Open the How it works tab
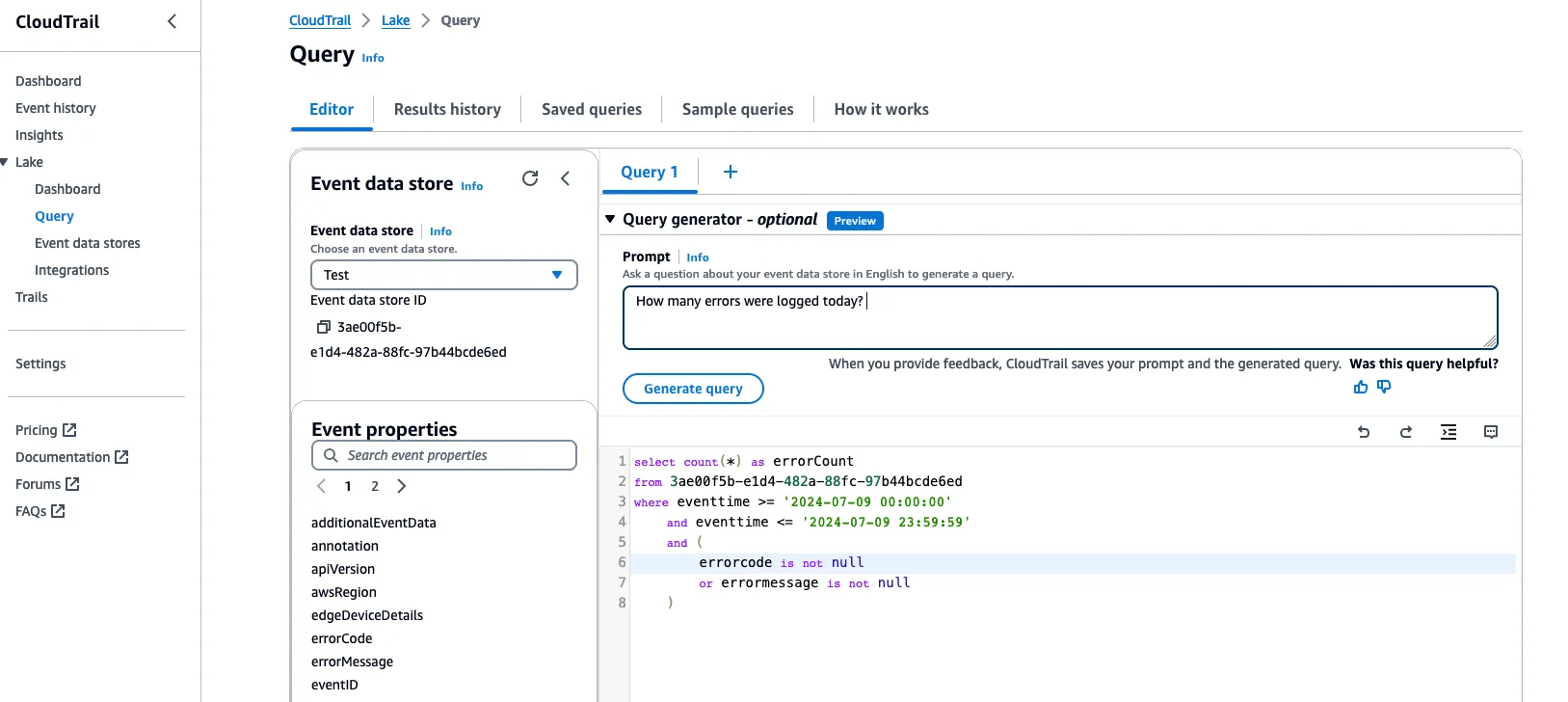 pyautogui.click(x=882, y=109)
